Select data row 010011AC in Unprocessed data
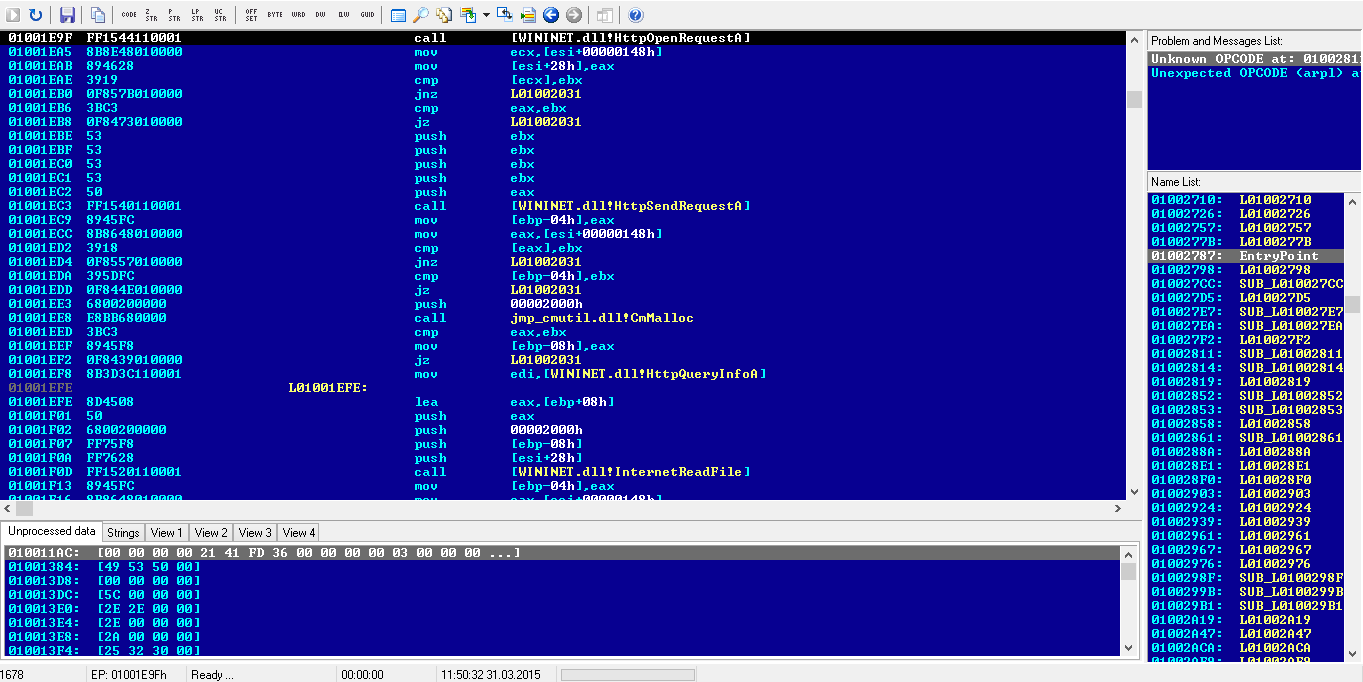The width and height of the screenshot is (1363, 682). pyautogui.click(x=561, y=553)
